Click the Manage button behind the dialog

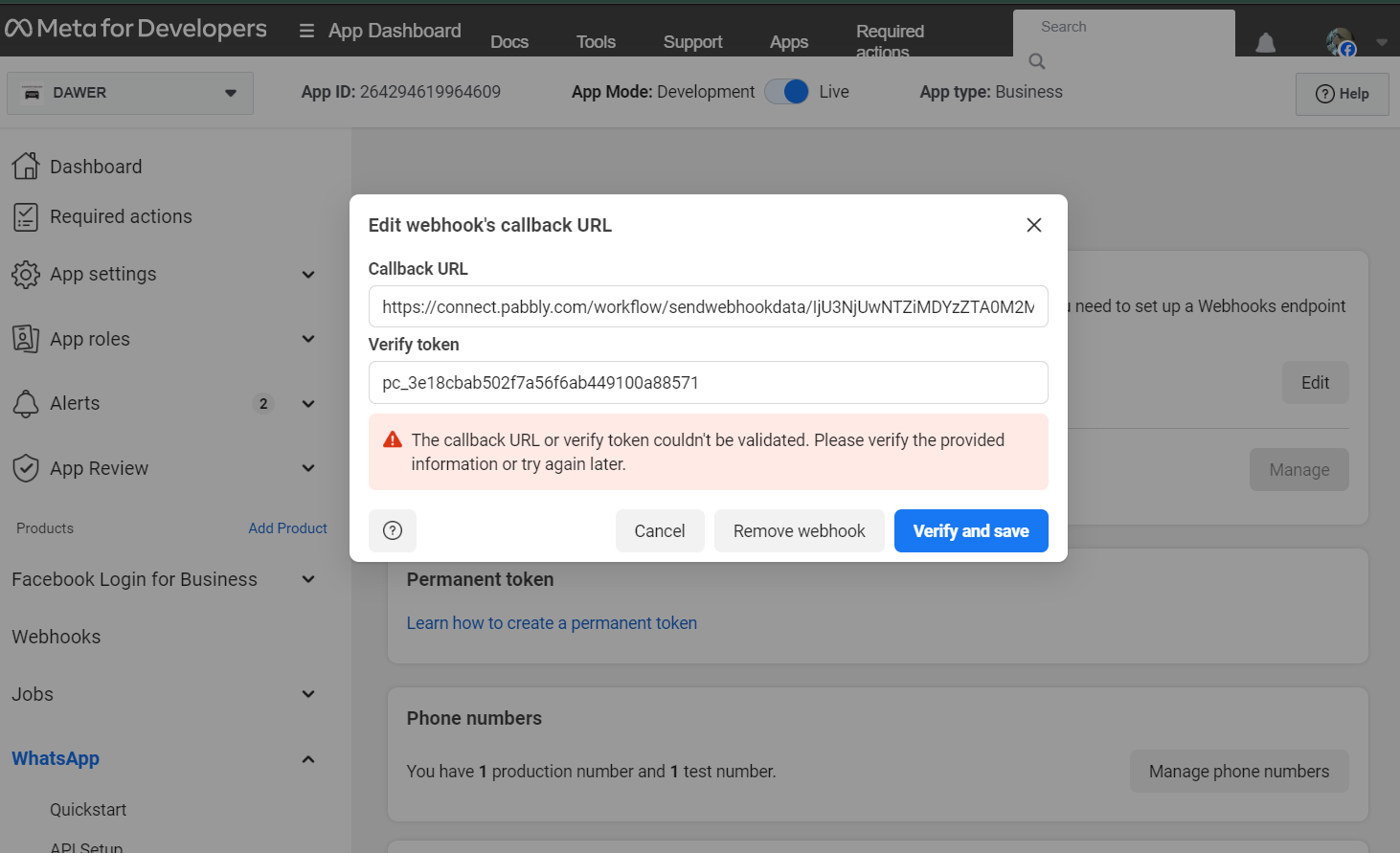1299,470
